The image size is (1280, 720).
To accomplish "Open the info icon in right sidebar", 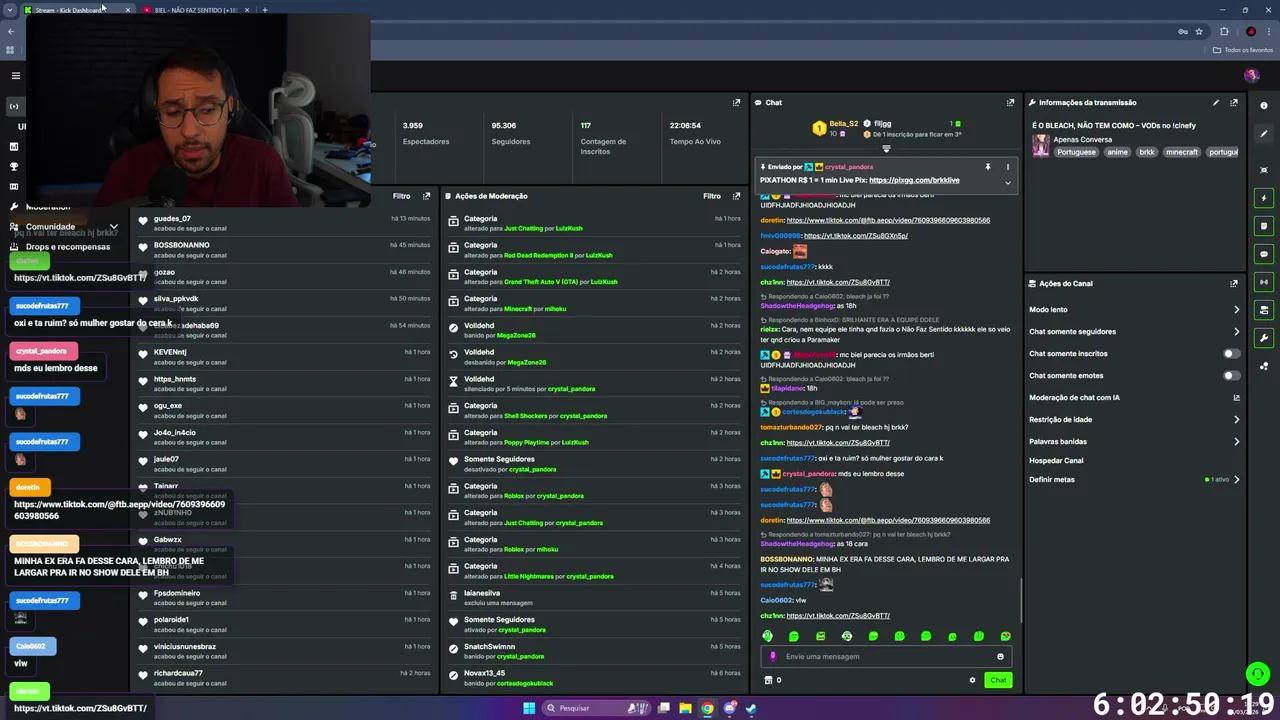I will click(1264, 106).
